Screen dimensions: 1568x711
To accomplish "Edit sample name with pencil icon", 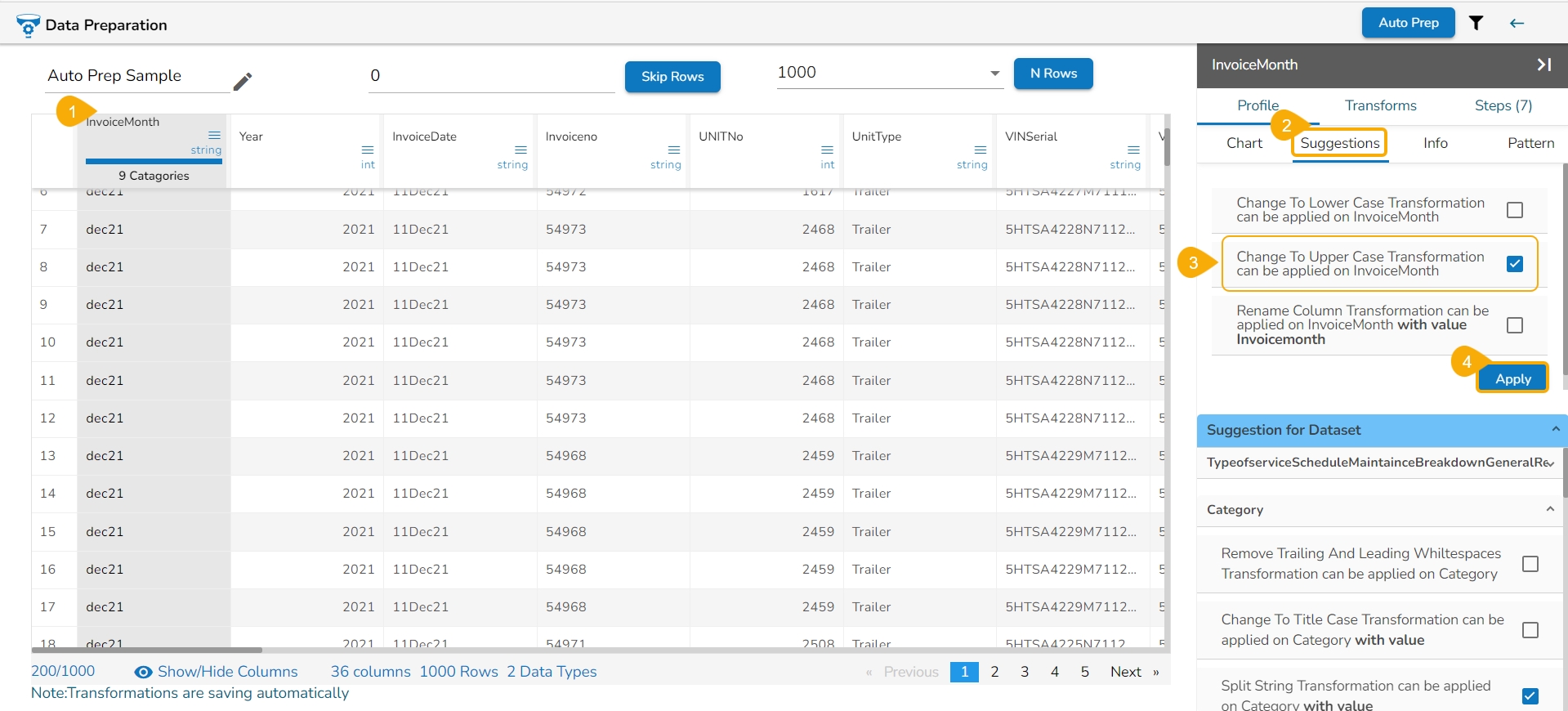I will pos(243,81).
